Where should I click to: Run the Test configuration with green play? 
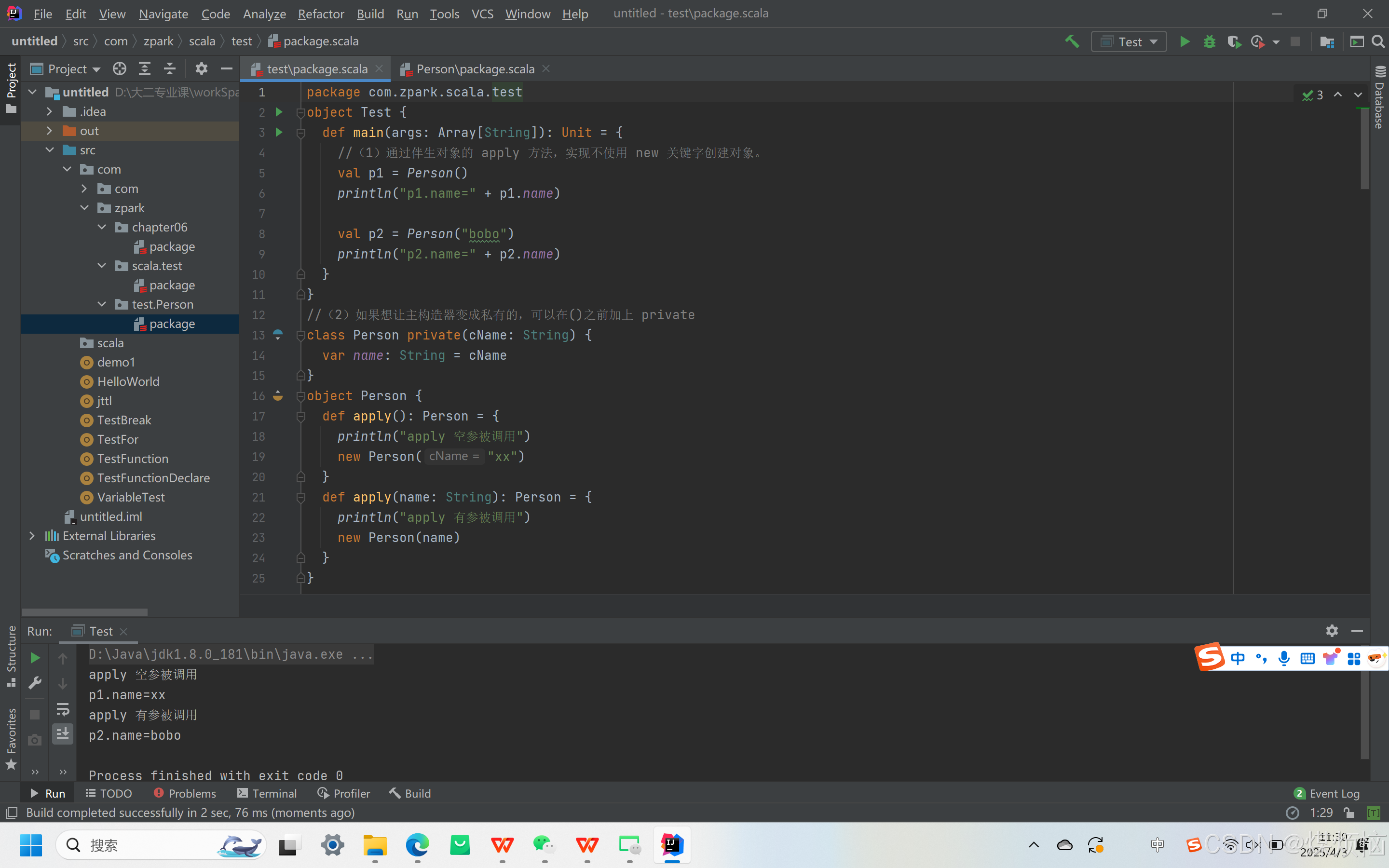pyautogui.click(x=1184, y=41)
